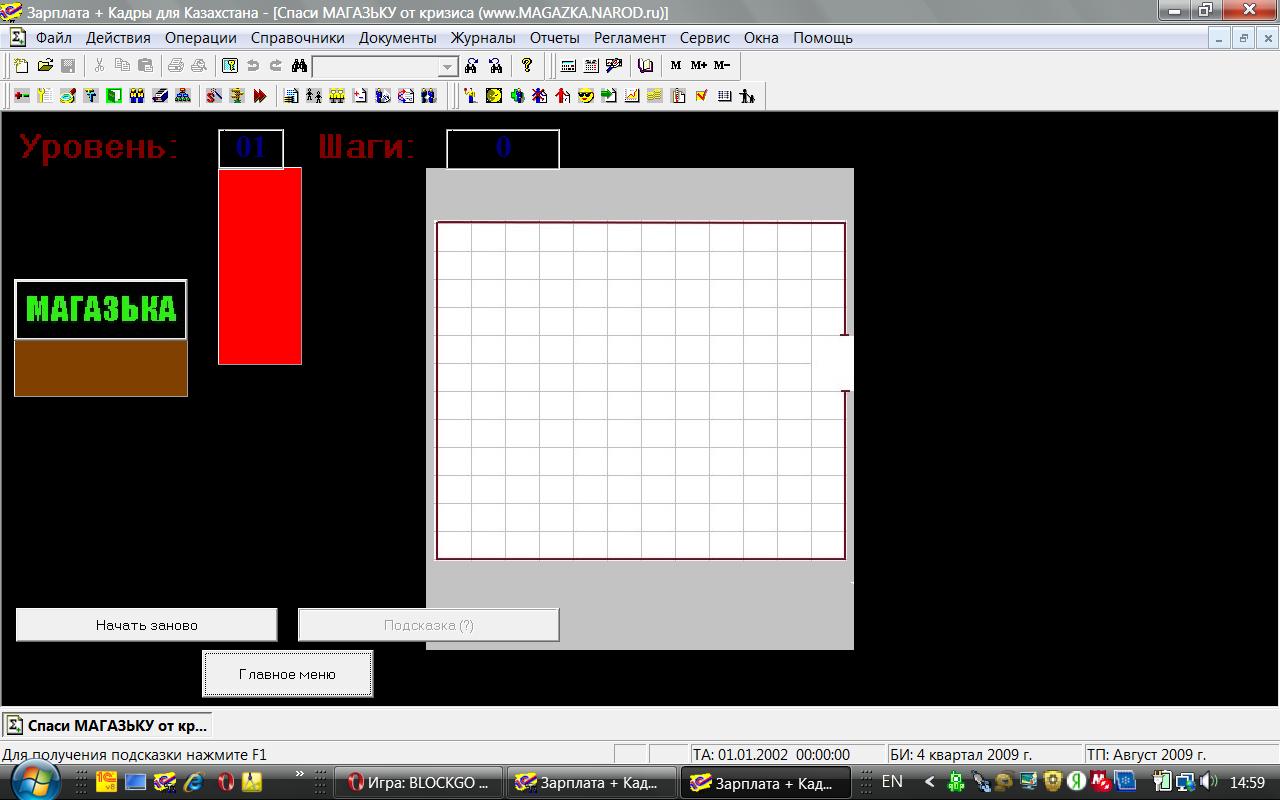Click the toolbar search input field

click(x=375, y=67)
